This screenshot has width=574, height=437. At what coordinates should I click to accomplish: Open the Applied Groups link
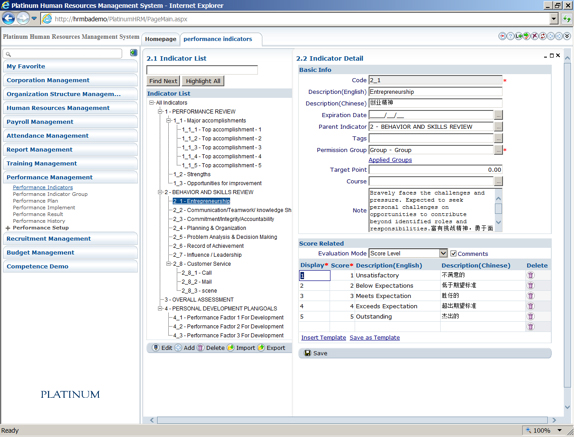click(x=390, y=160)
